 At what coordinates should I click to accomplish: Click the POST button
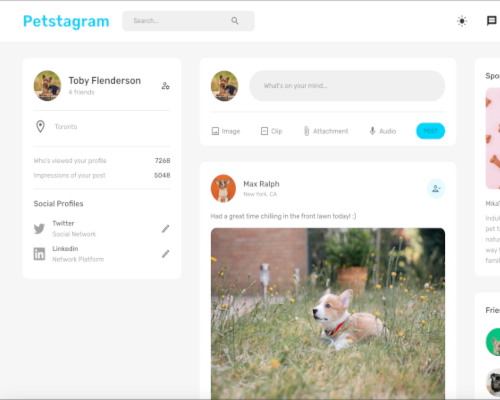click(x=430, y=131)
